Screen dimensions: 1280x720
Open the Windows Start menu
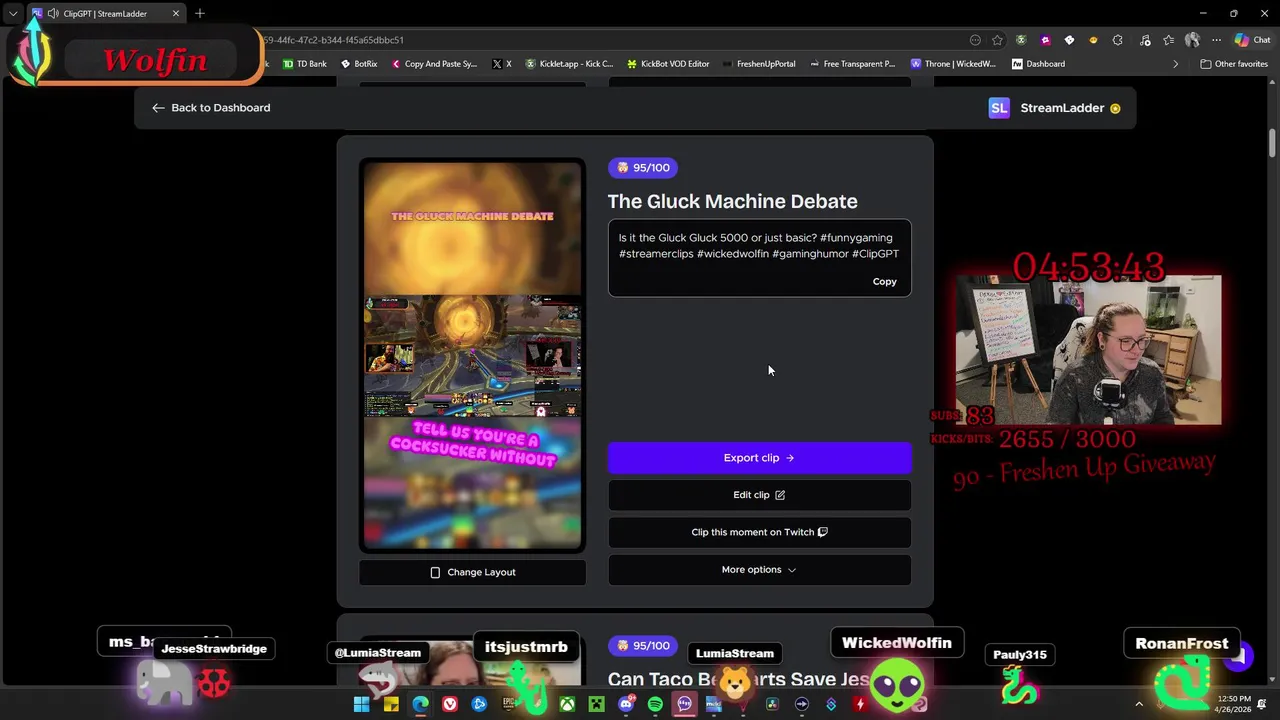362,704
